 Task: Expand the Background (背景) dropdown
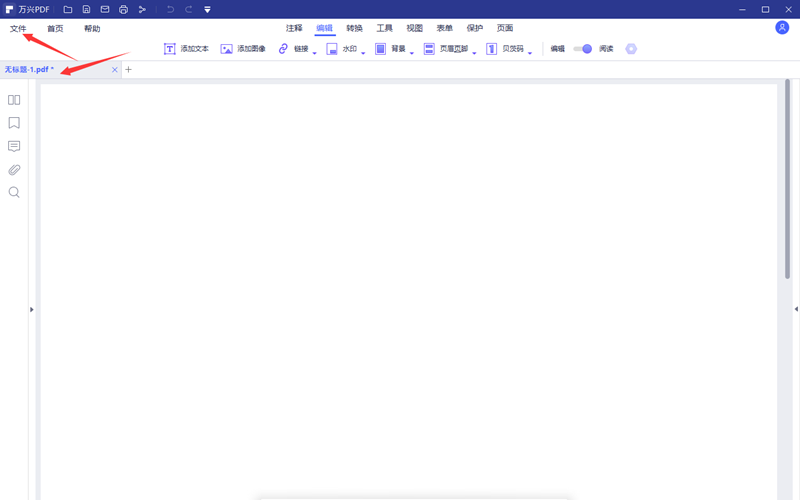(x=412, y=51)
